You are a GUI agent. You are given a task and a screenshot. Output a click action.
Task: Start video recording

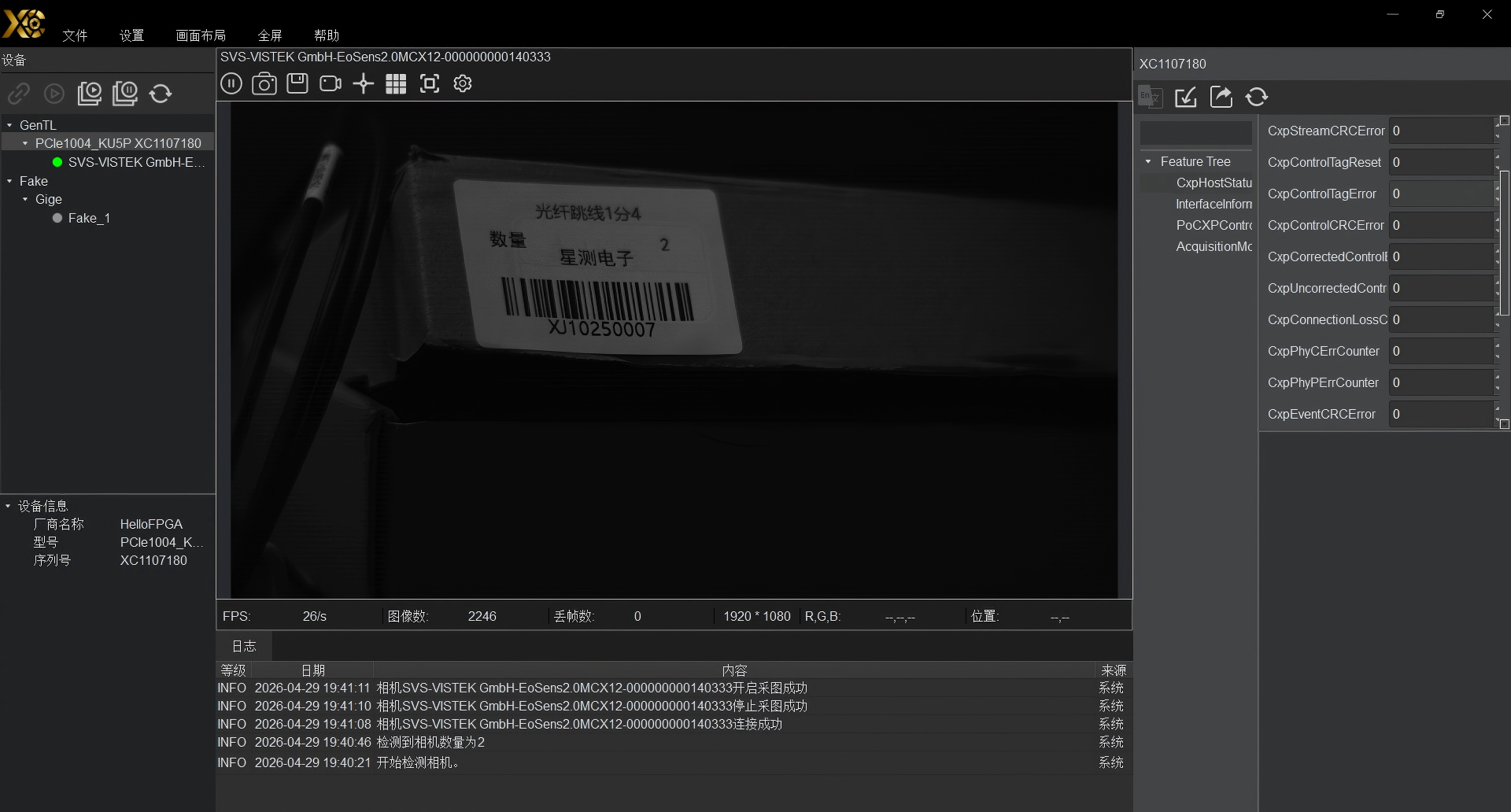click(x=331, y=83)
